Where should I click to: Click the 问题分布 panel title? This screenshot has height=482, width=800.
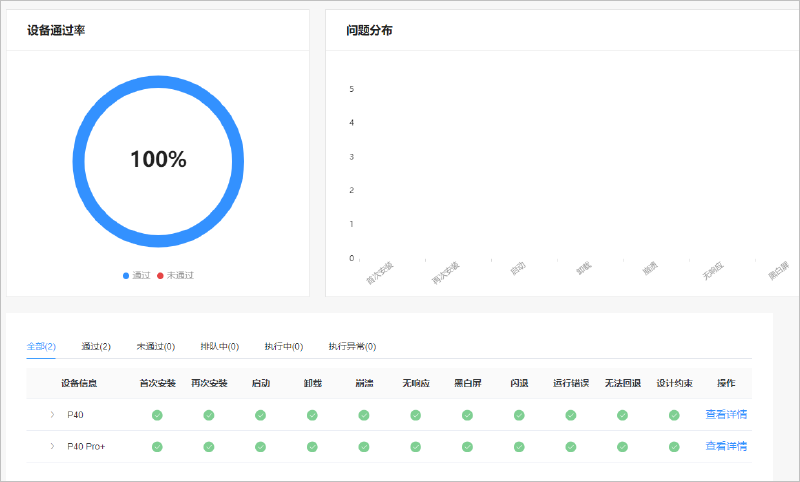coord(369,31)
